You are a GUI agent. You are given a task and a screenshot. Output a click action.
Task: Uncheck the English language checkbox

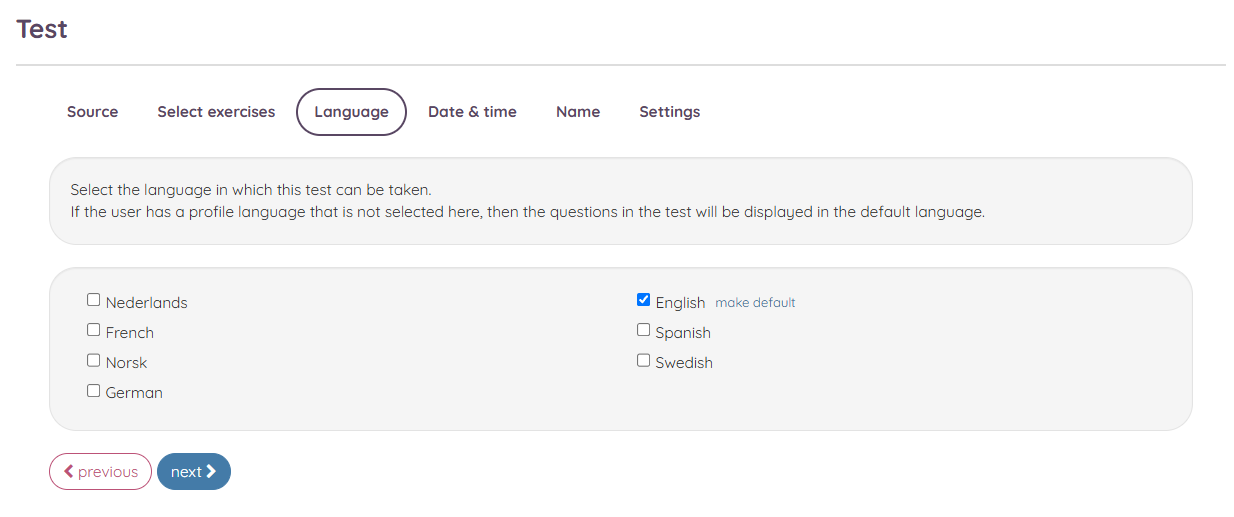pyautogui.click(x=643, y=300)
